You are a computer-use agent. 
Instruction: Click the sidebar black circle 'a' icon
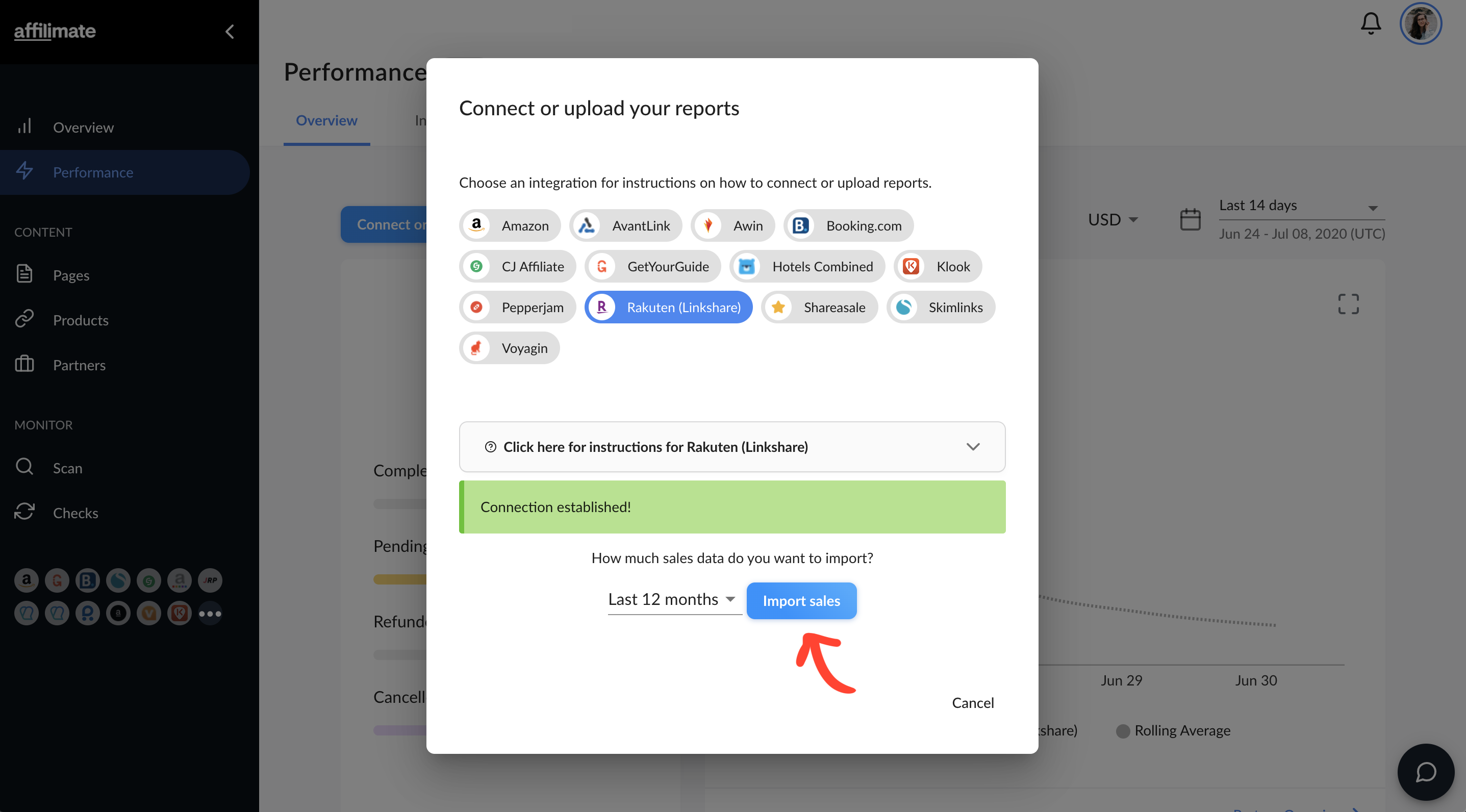point(118,614)
